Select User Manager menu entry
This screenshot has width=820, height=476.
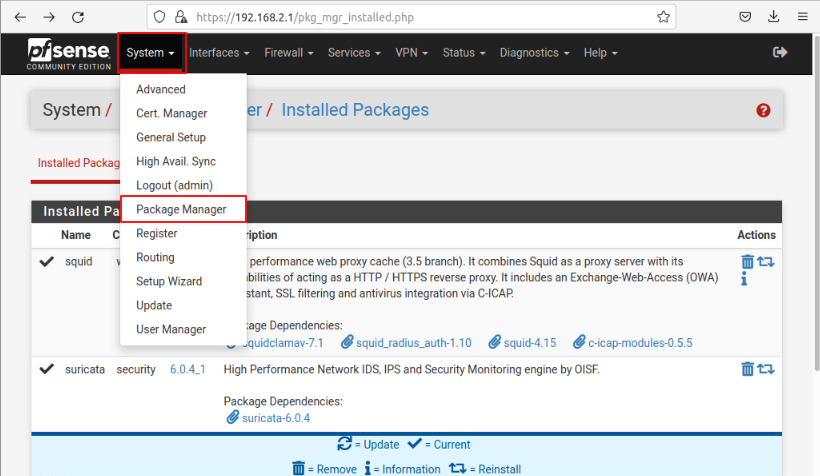(x=171, y=330)
